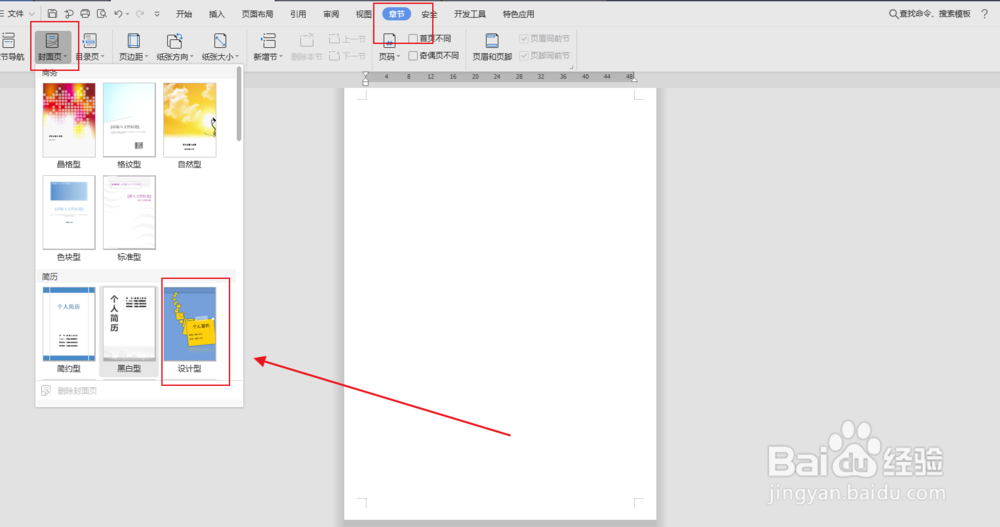This screenshot has width=1000, height=527.
Task: Select the 章节 tab
Action: [397, 14]
